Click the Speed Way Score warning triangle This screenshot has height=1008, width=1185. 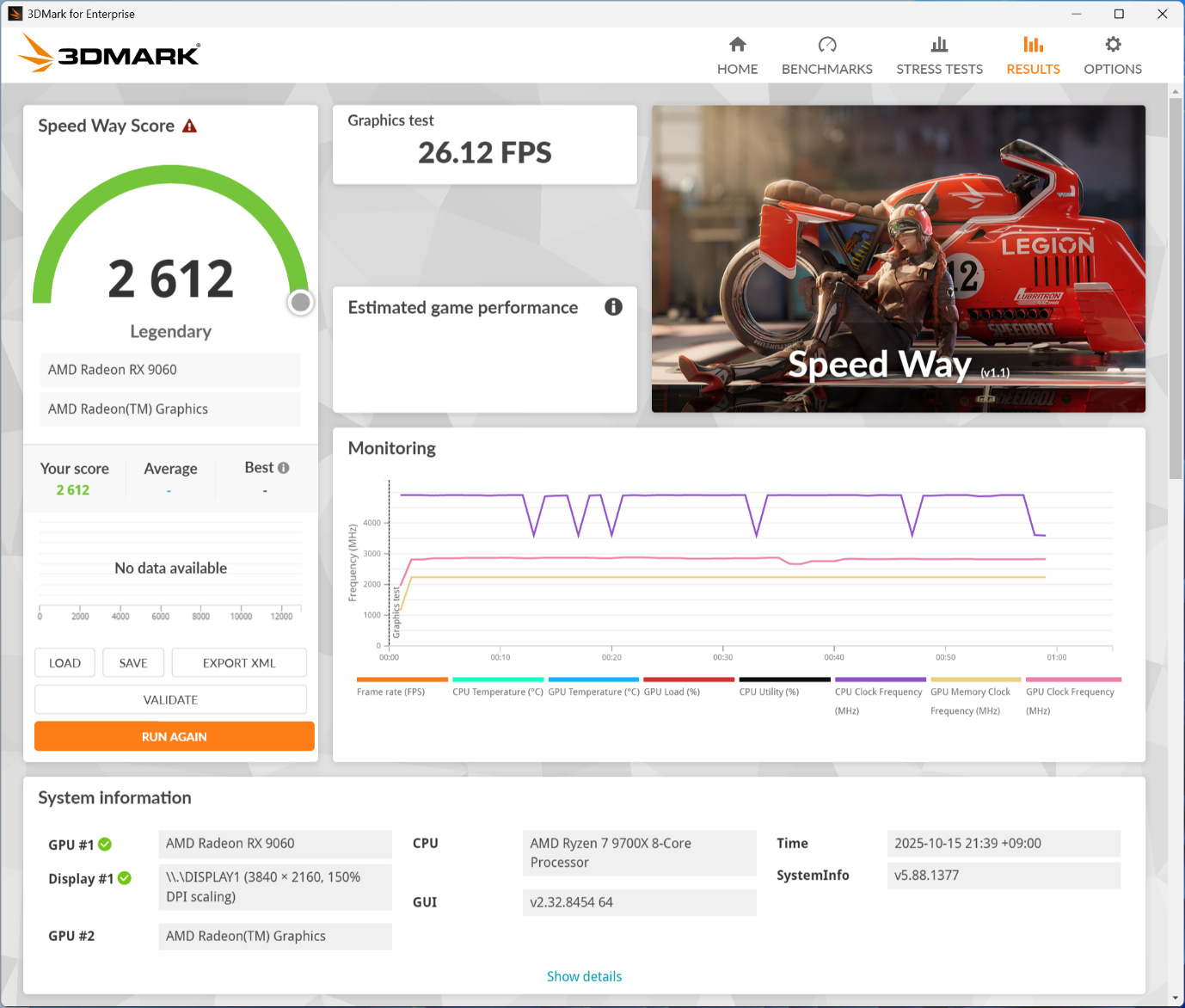point(190,126)
